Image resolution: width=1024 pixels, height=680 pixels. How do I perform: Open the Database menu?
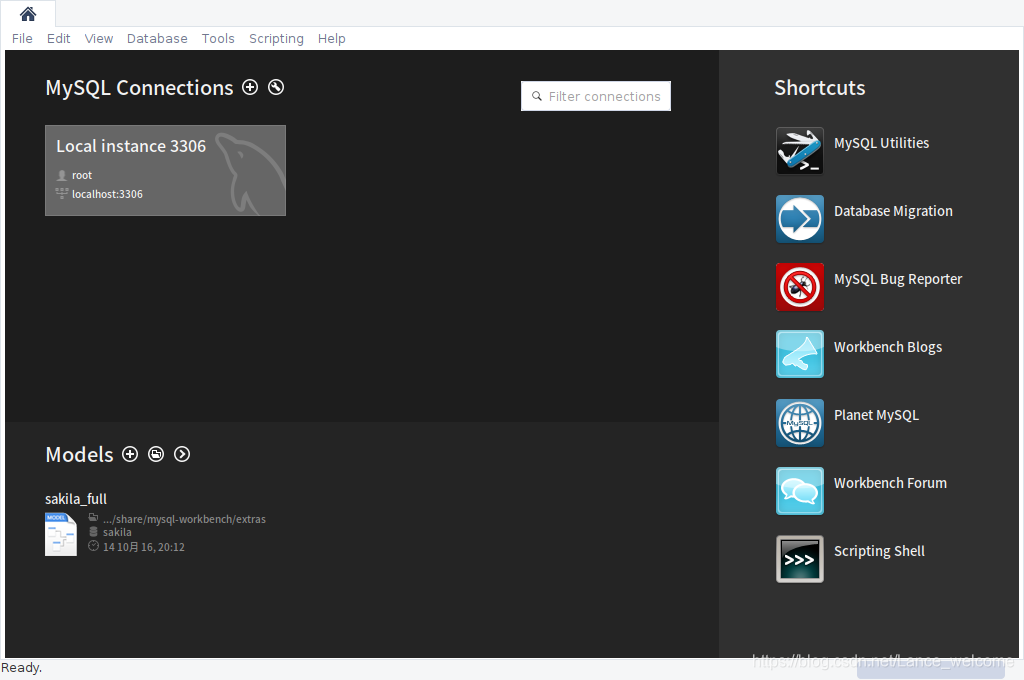pyautogui.click(x=157, y=39)
